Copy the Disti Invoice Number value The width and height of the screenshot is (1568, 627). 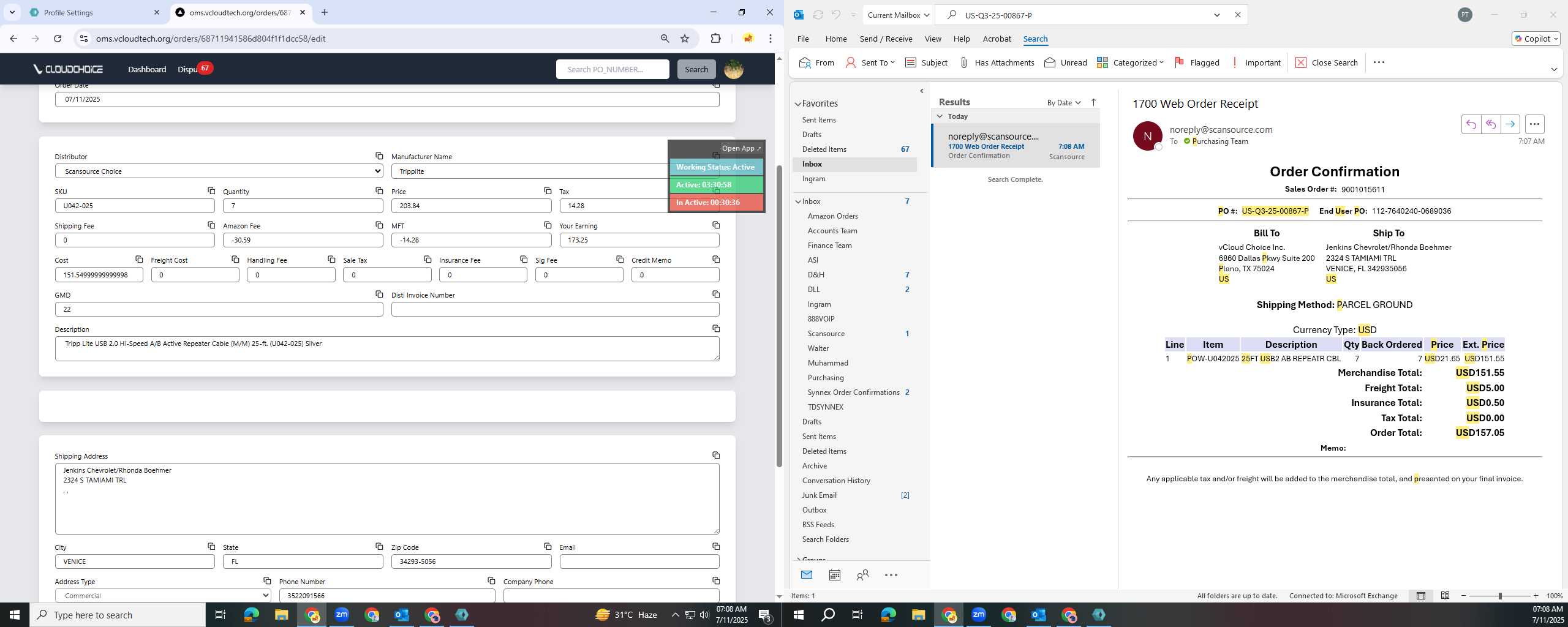[716, 295]
